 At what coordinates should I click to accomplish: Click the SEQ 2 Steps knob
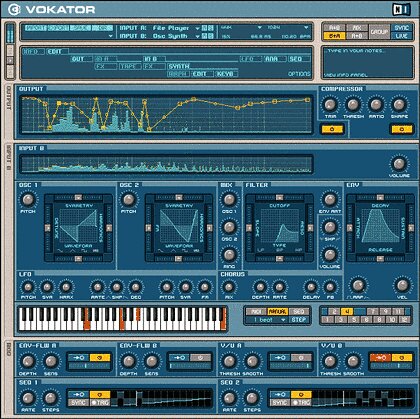252,398
